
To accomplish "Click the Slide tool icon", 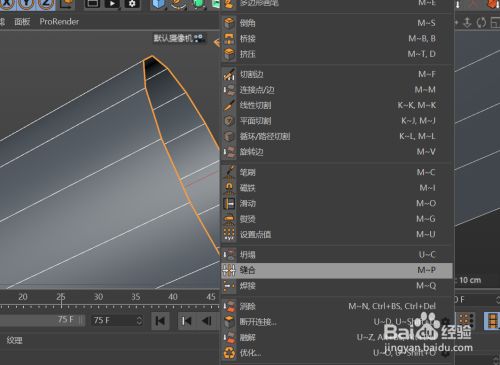I will click(x=229, y=203).
